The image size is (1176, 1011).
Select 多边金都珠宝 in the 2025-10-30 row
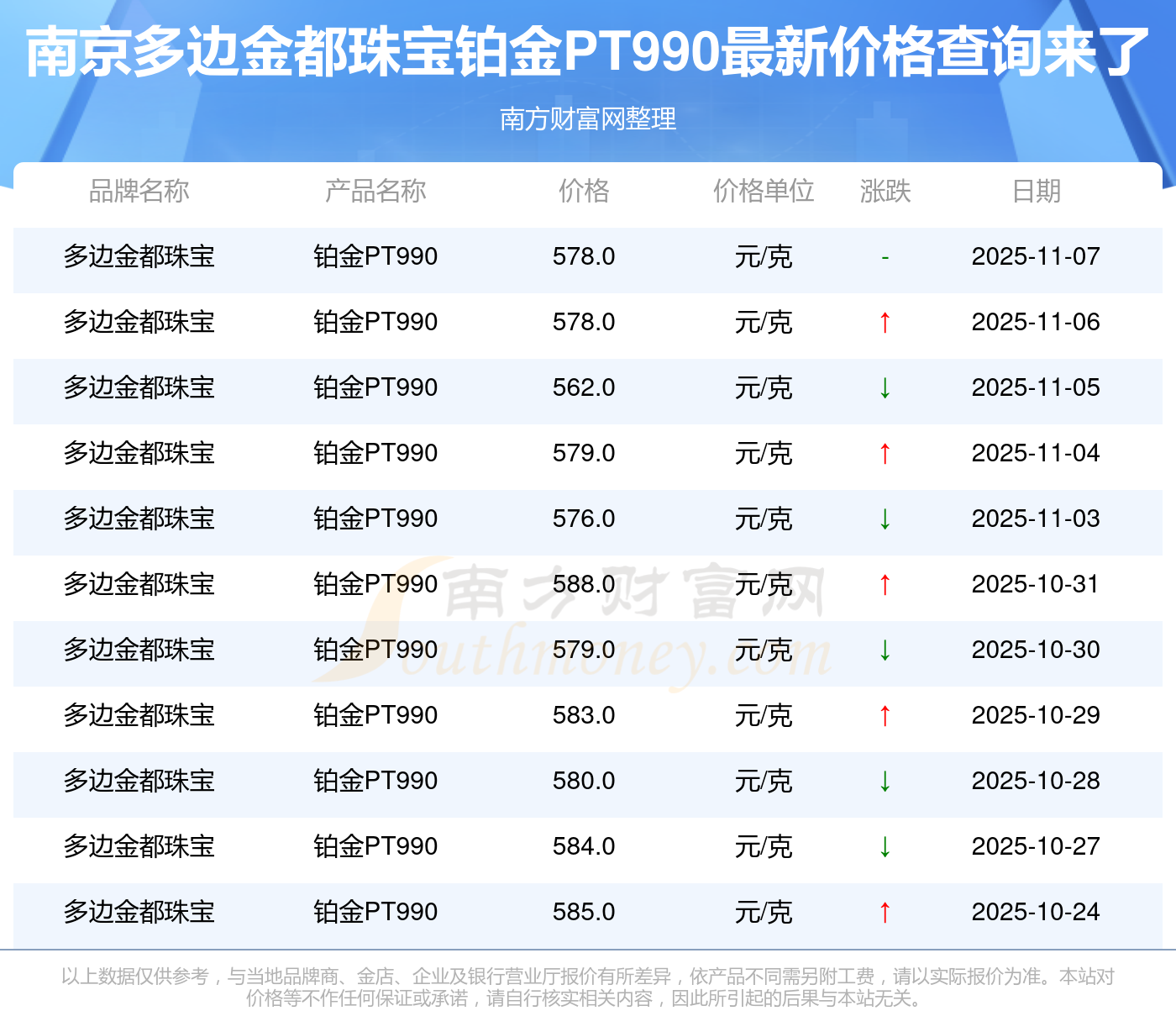point(139,650)
